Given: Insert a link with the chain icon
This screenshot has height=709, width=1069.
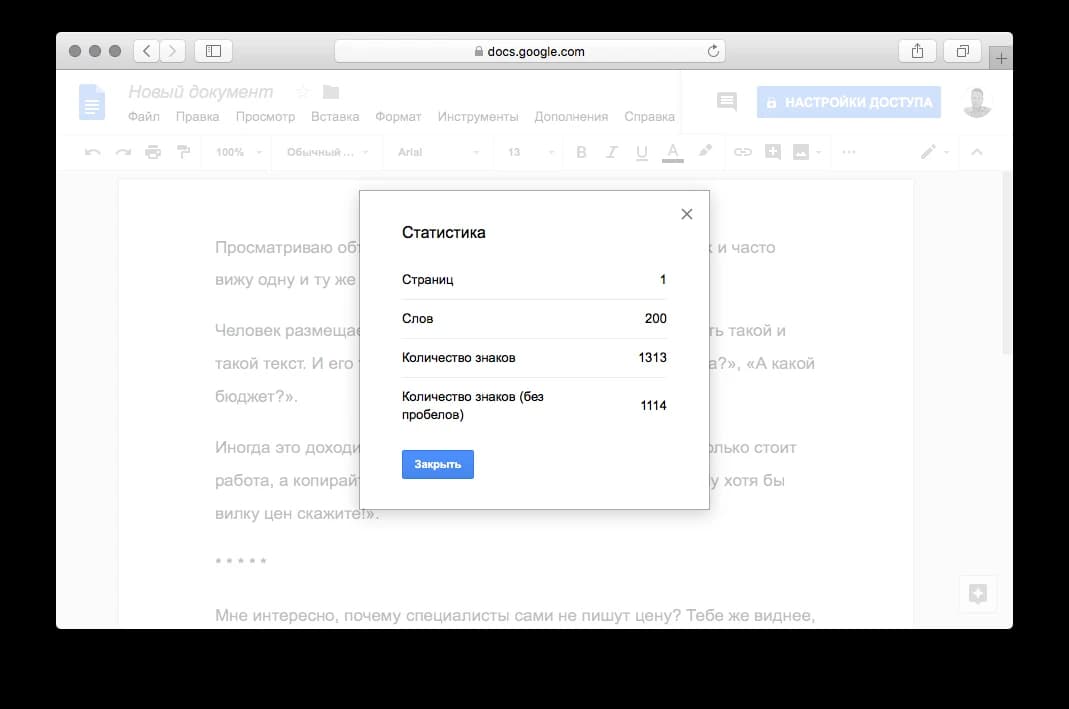Looking at the screenshot, I should click(x=742, y=152).
